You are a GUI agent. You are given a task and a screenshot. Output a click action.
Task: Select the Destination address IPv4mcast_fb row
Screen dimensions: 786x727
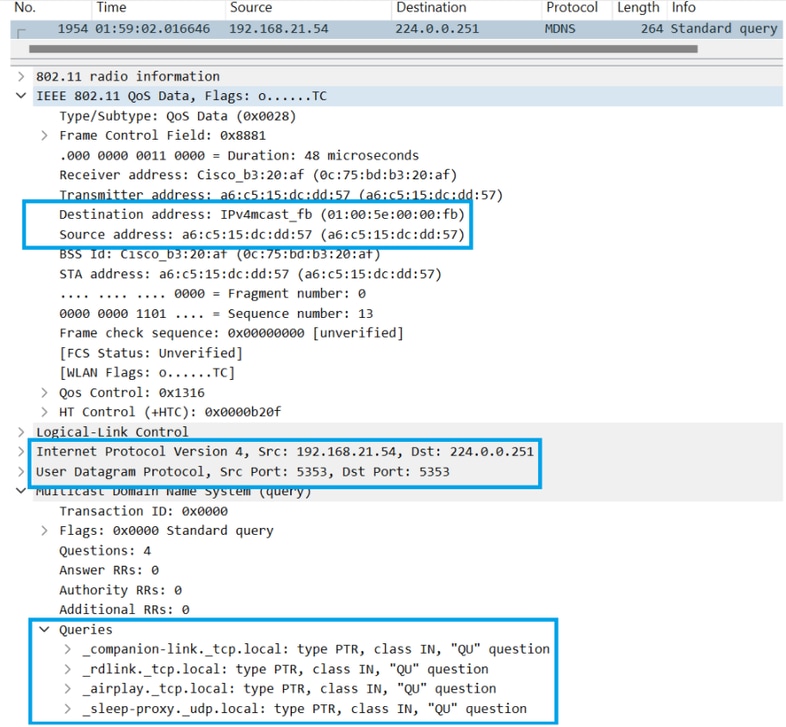pos(262,215)
